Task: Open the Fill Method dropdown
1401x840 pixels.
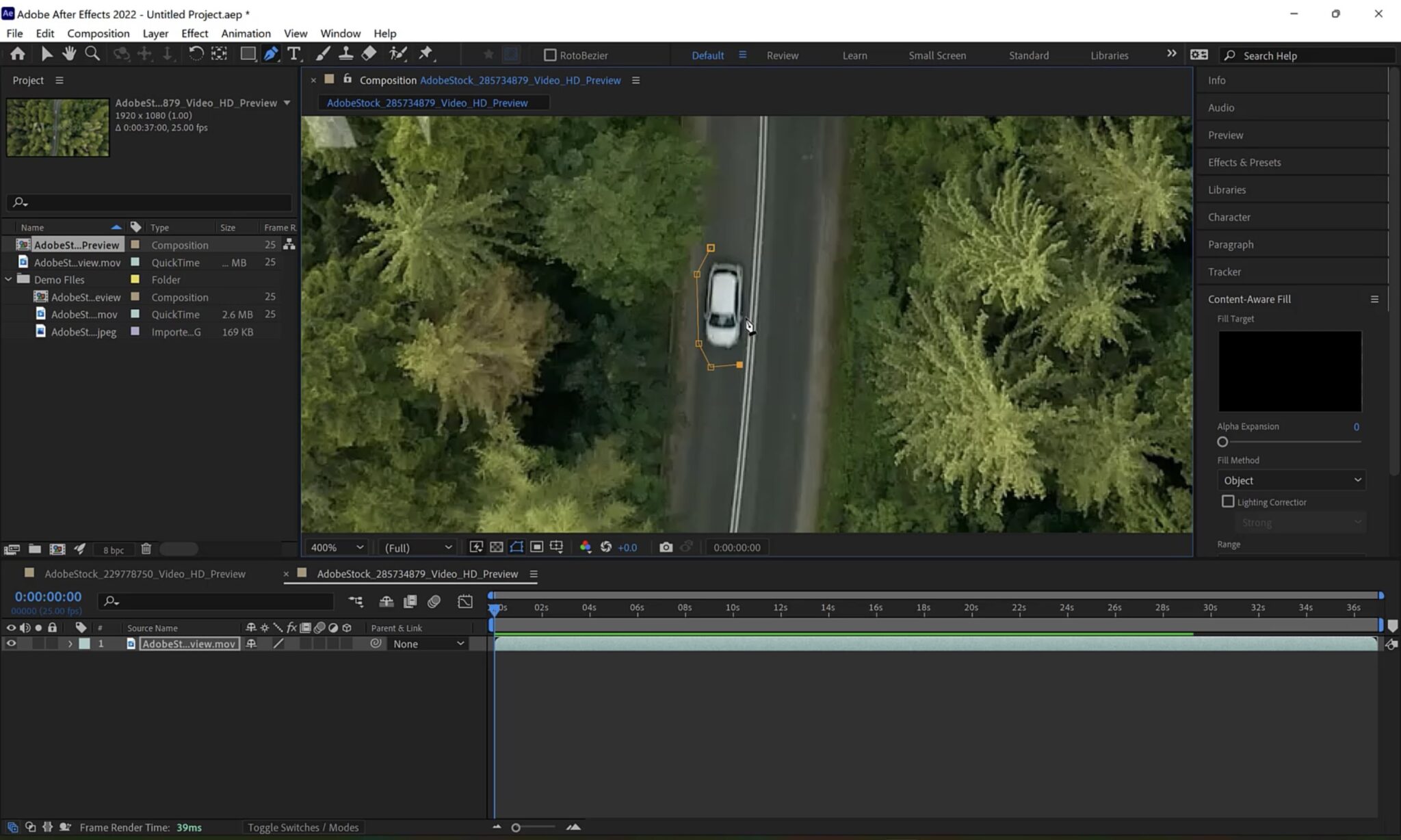Action: 1290,480
